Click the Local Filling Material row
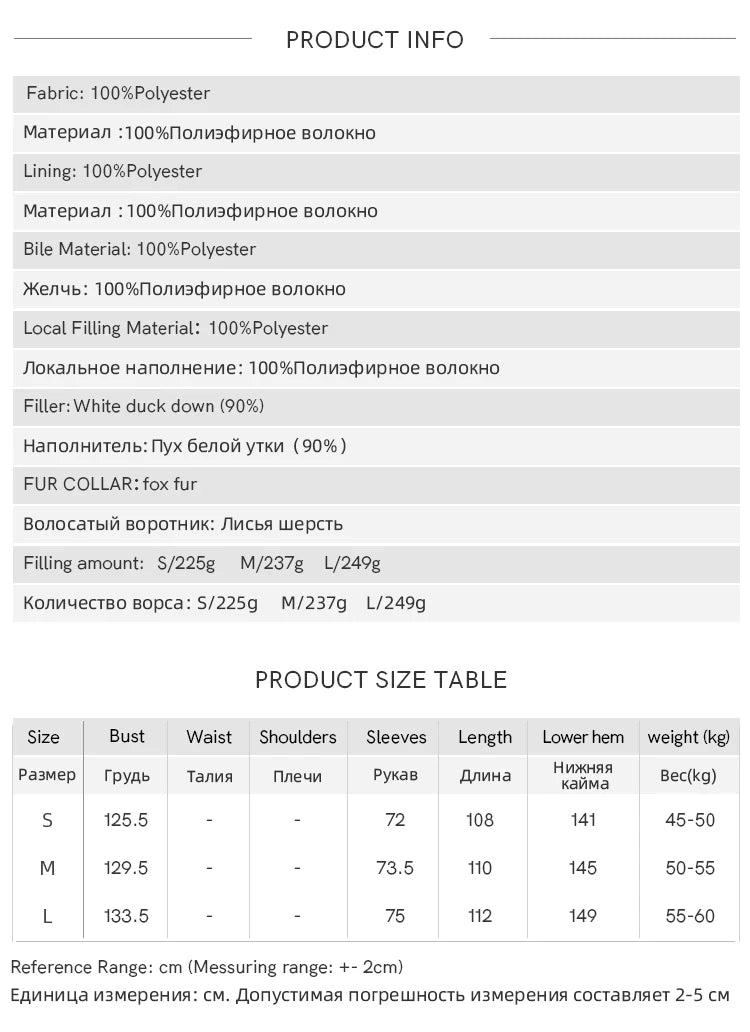The width and height of the screenshot is (750, 1032). coord(376,328)
